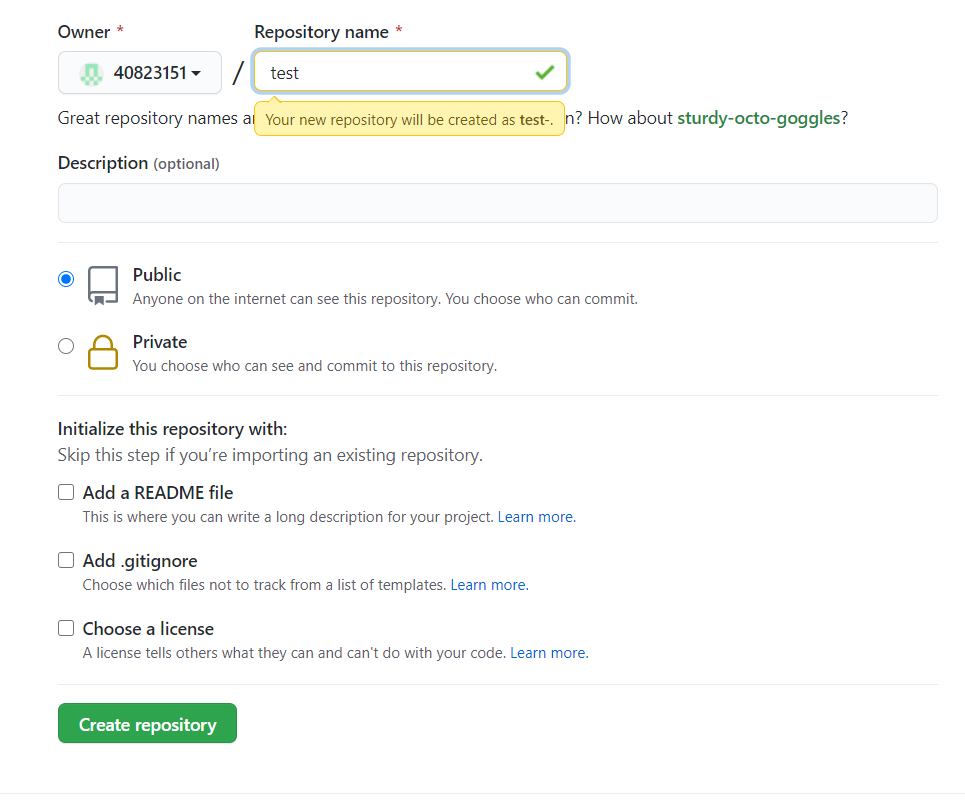Screen dimensions: 965x805
Task: Click the Public repository book icon
Action: pyautogui.click(x=102, y=285)
